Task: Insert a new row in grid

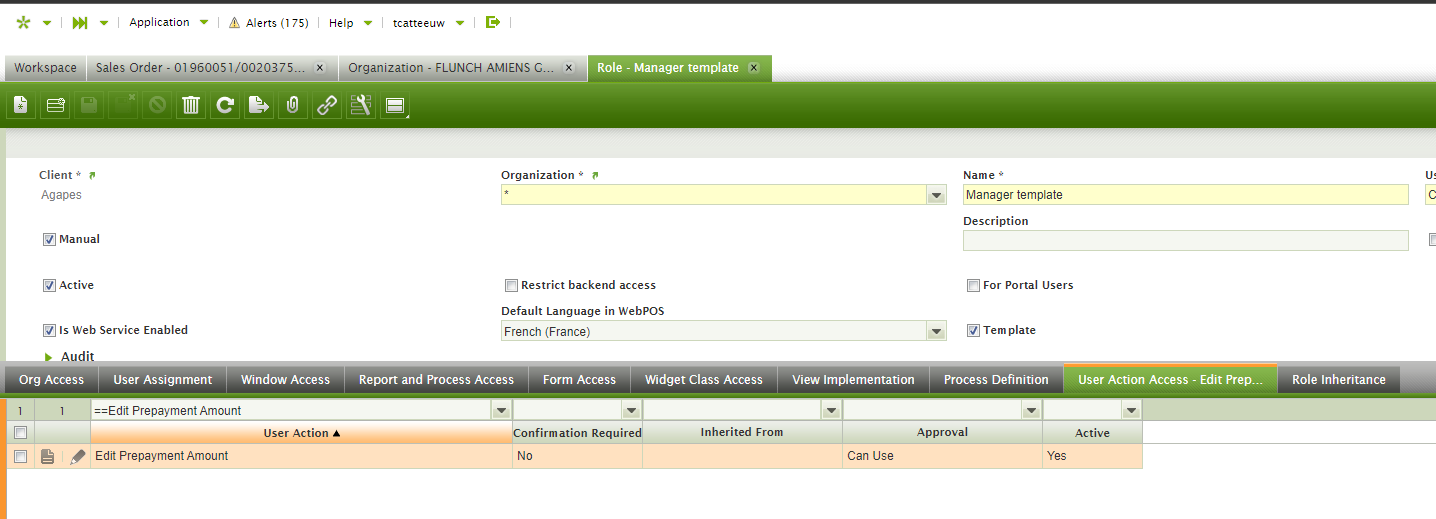Action: tap(55, 105)
